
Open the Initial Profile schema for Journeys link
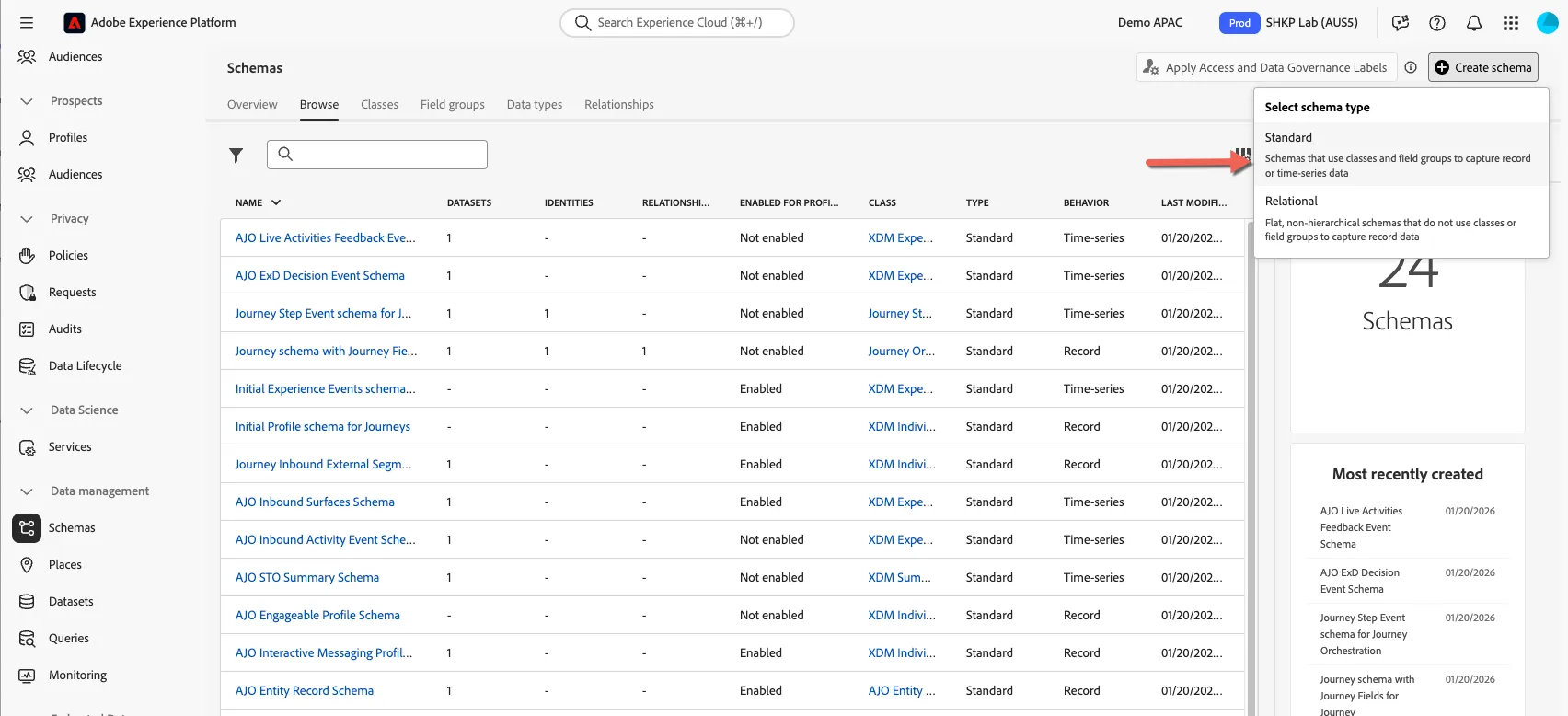[x=323, y=427]
